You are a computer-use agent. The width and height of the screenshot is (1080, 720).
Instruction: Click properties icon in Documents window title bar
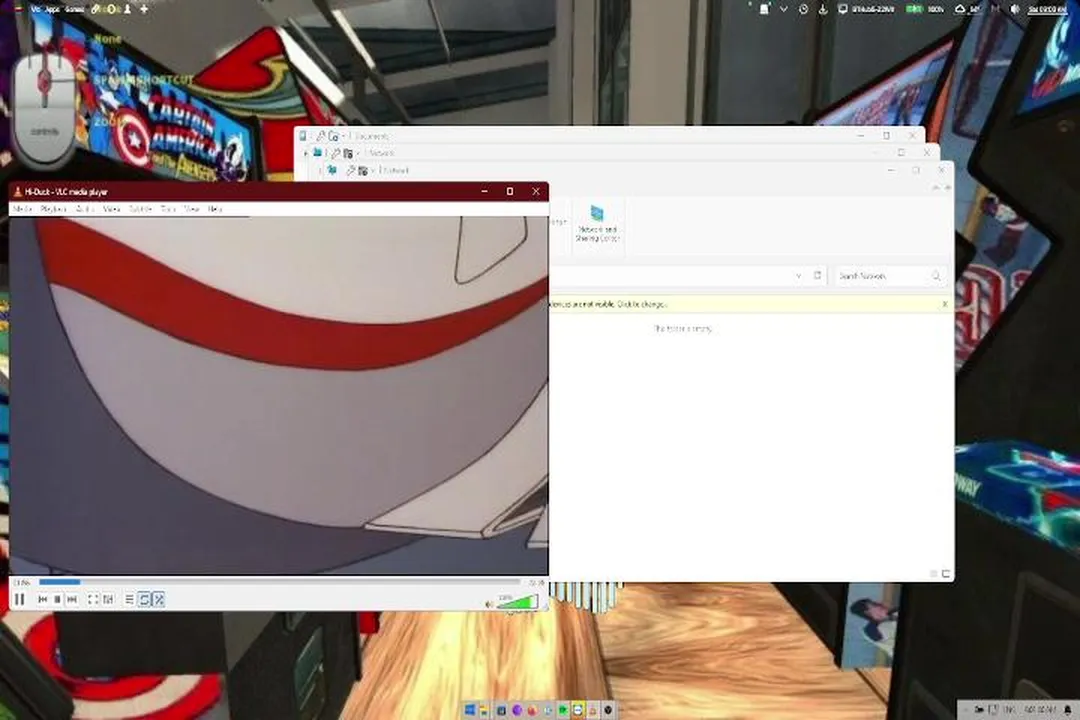pyautogui.click(x=321, y=136)
